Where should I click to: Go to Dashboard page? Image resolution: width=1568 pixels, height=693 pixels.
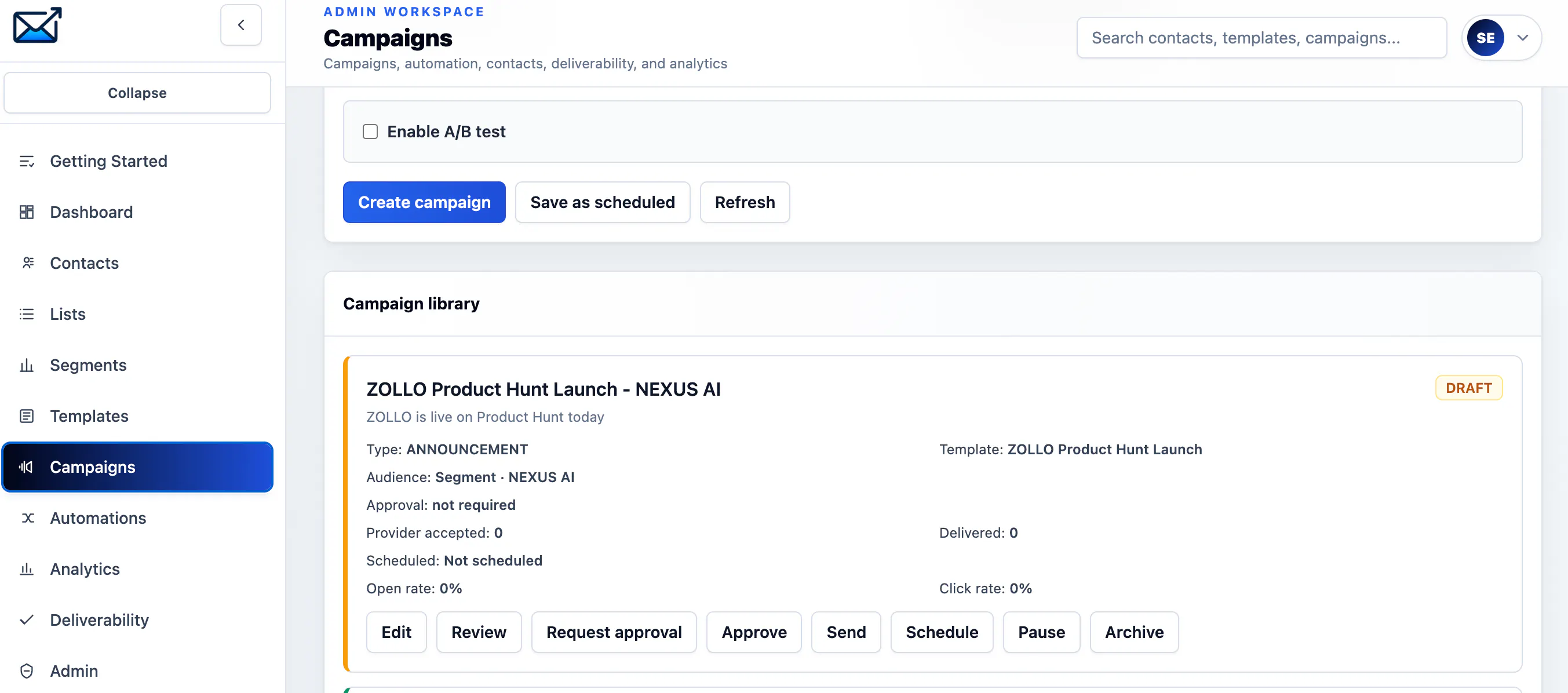click(x=137, y=212)
